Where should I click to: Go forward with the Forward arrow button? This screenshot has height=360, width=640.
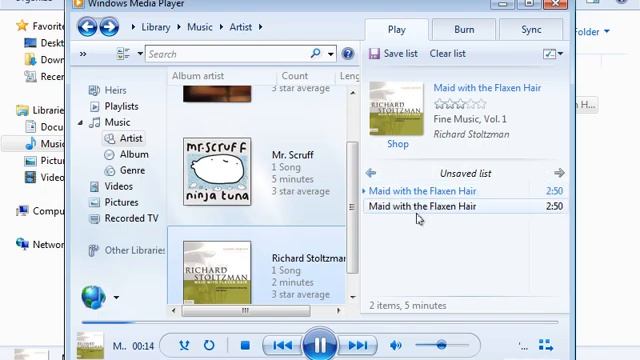click(109, 27)
